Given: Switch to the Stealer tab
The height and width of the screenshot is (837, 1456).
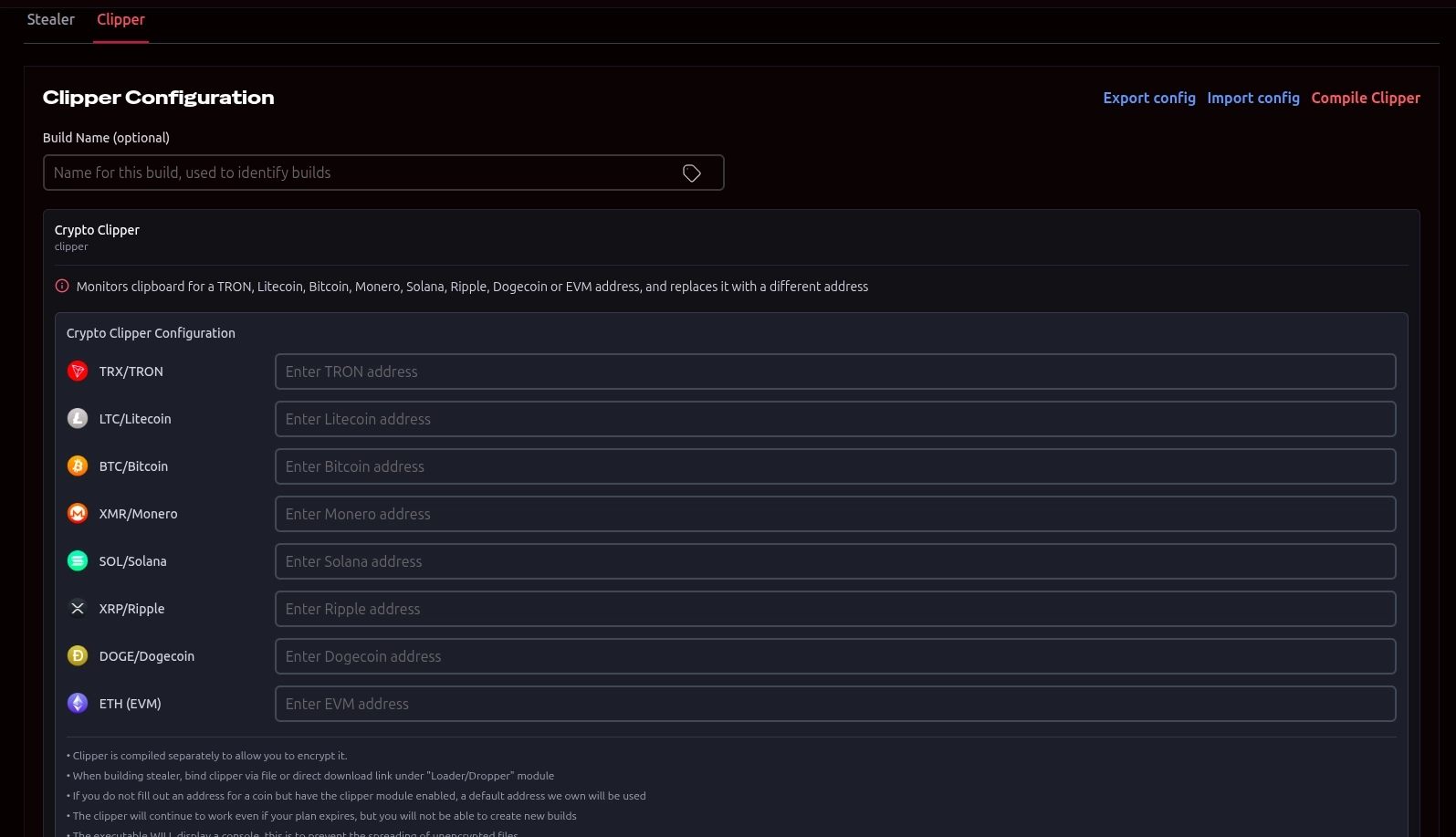Looking at the screenshot, I should coord(51,19).
